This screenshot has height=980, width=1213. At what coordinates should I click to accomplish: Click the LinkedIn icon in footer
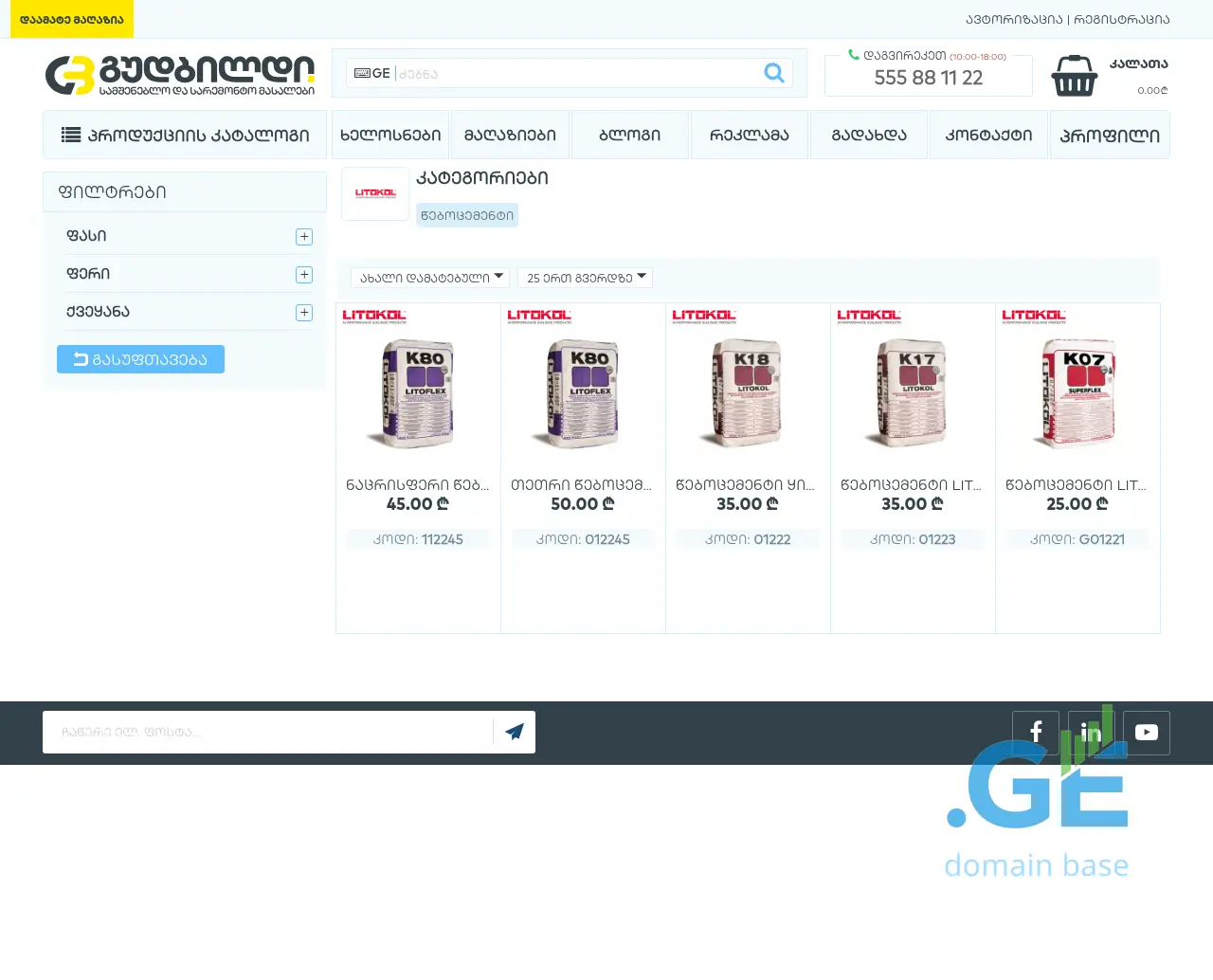[x=1091, y=733]
